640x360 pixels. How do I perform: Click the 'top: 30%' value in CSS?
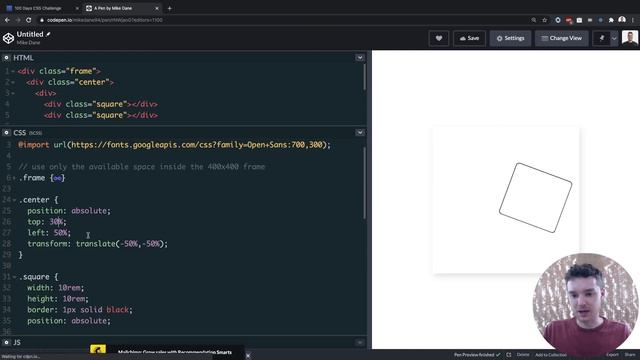(x=56, y=222)
